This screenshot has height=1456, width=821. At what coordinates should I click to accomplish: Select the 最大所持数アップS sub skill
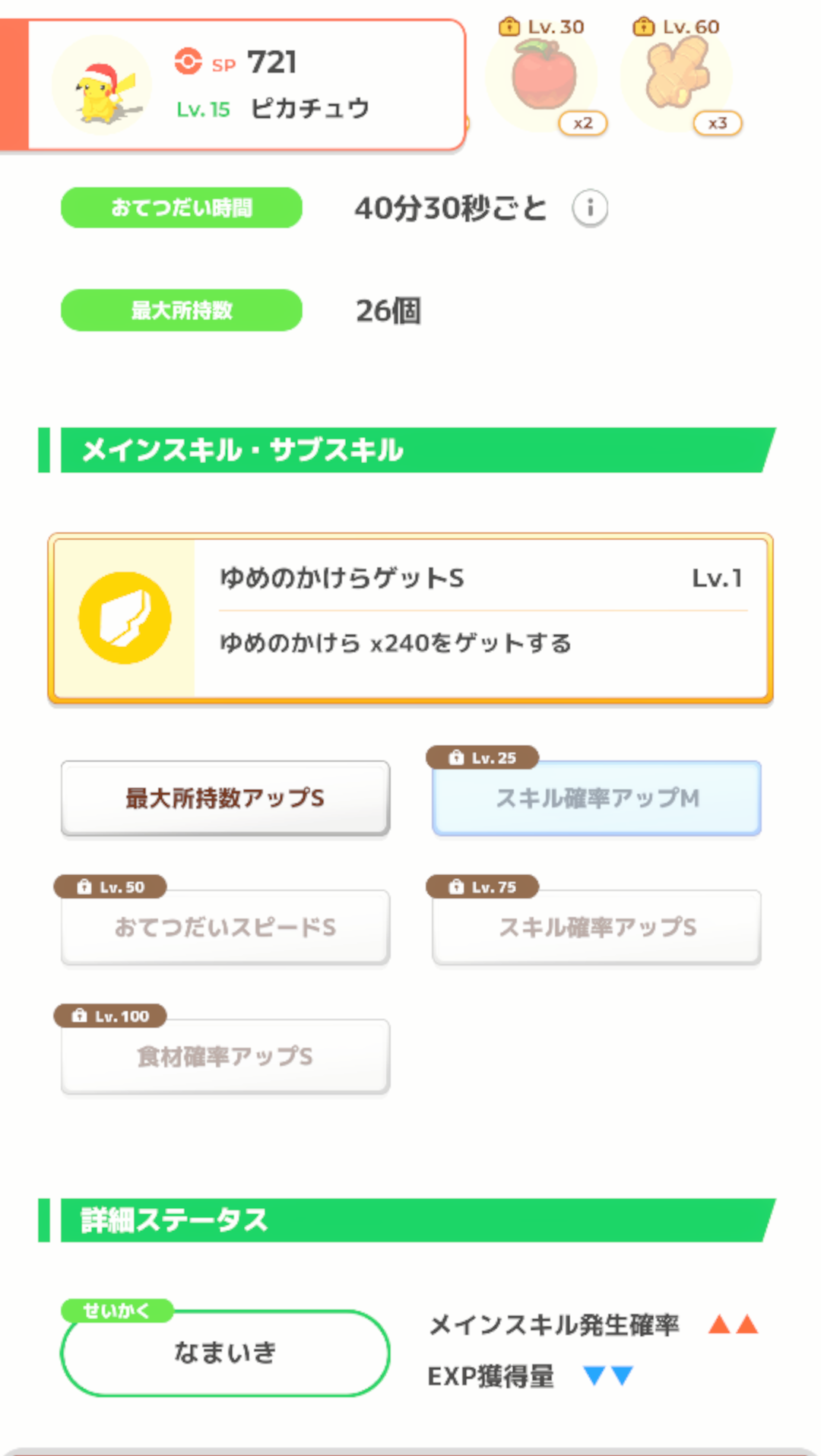coord(225,798)
